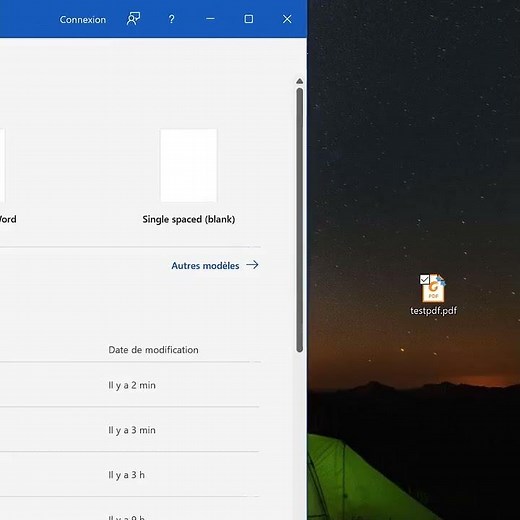
Task: Minimize the Word window
Action: pos(210,19)
